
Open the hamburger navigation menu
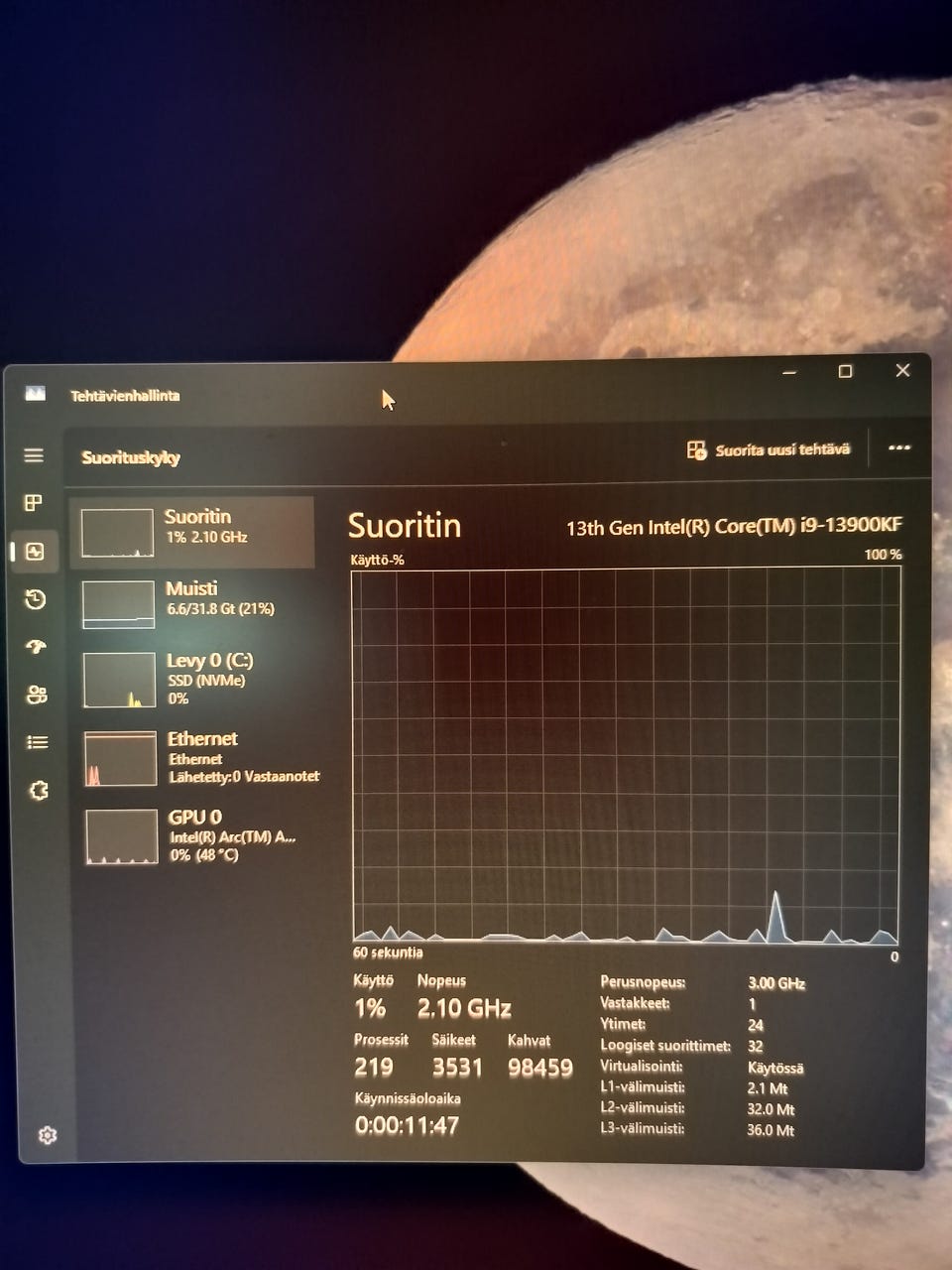coord(34,455)
